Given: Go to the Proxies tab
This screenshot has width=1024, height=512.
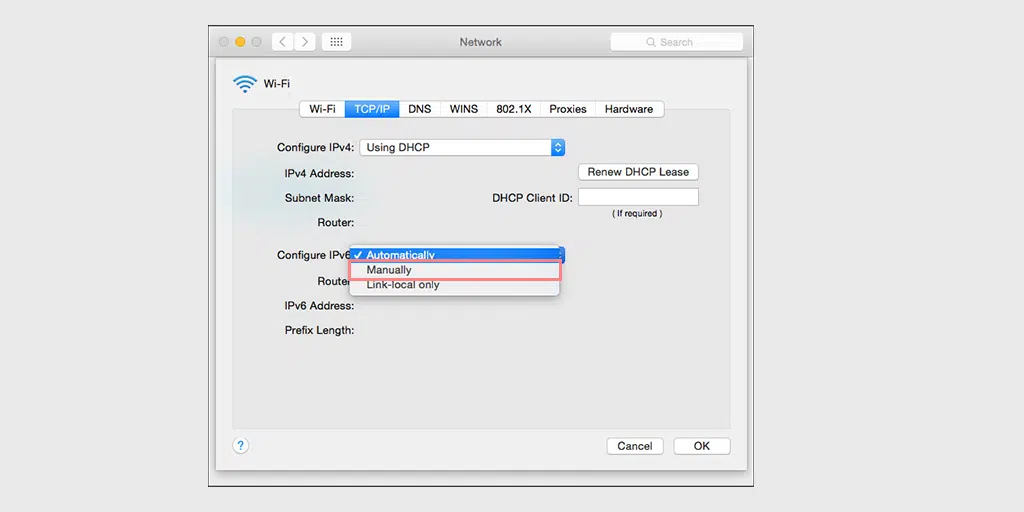Looking at the screenshot, I should click(568, 109).
